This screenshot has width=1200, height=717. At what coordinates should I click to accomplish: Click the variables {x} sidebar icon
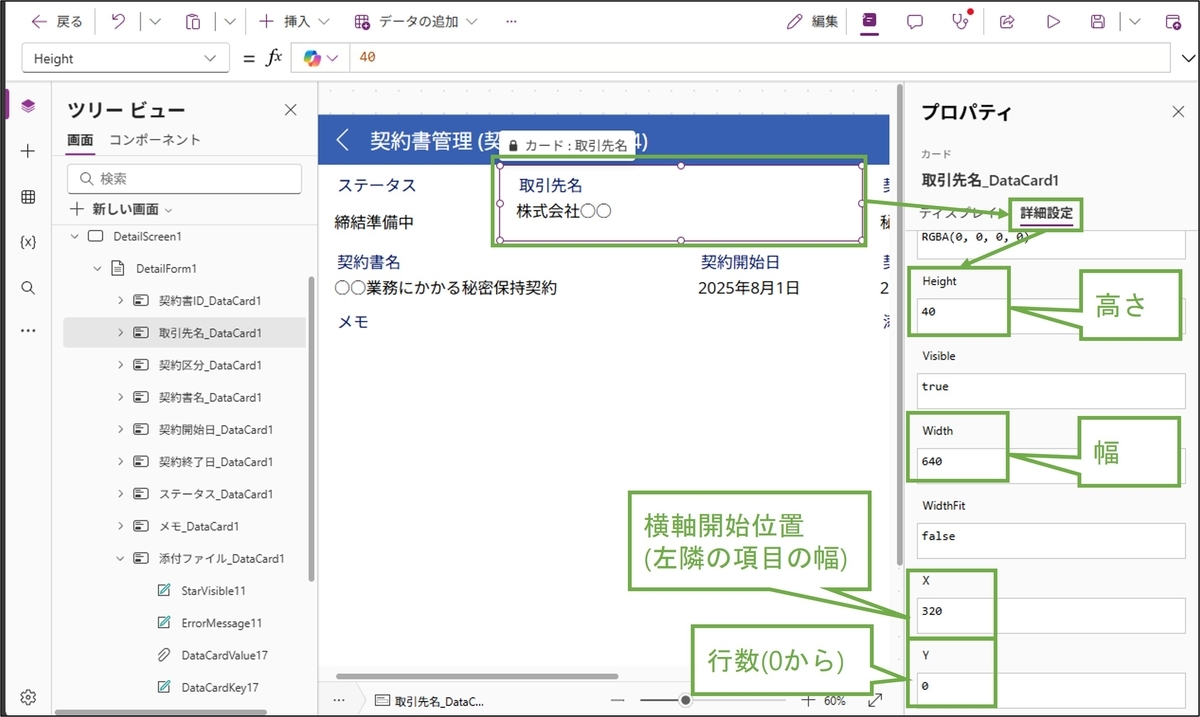[x=28, y=242]
